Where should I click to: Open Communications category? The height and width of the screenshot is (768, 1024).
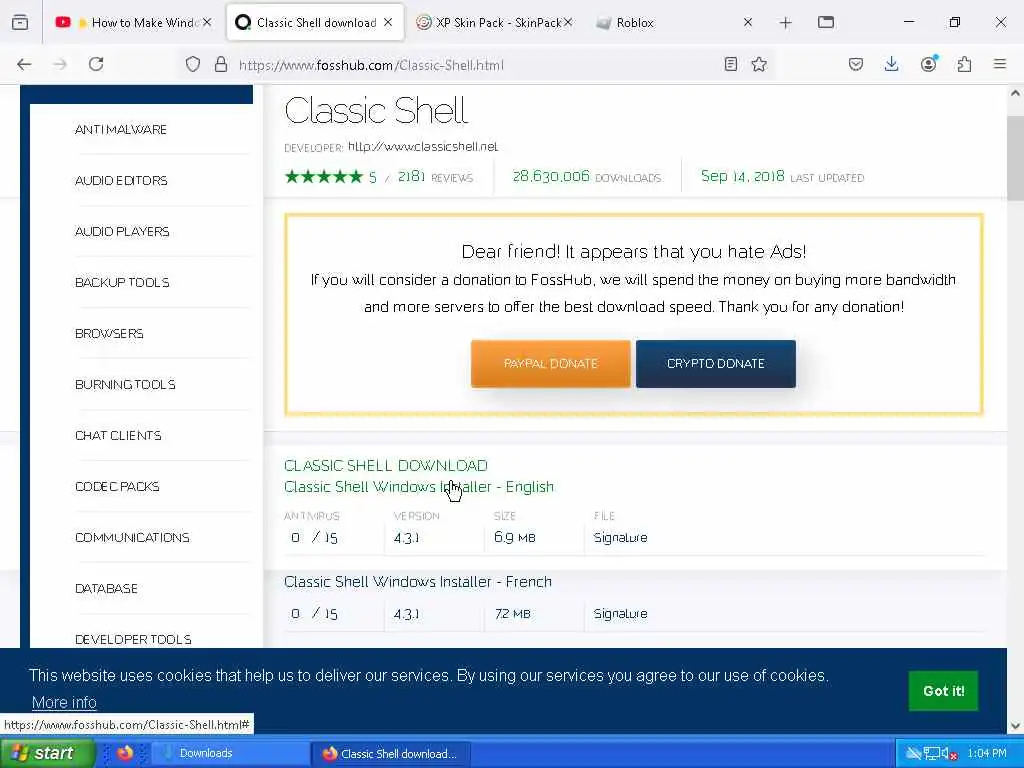(x=132, y=537)
